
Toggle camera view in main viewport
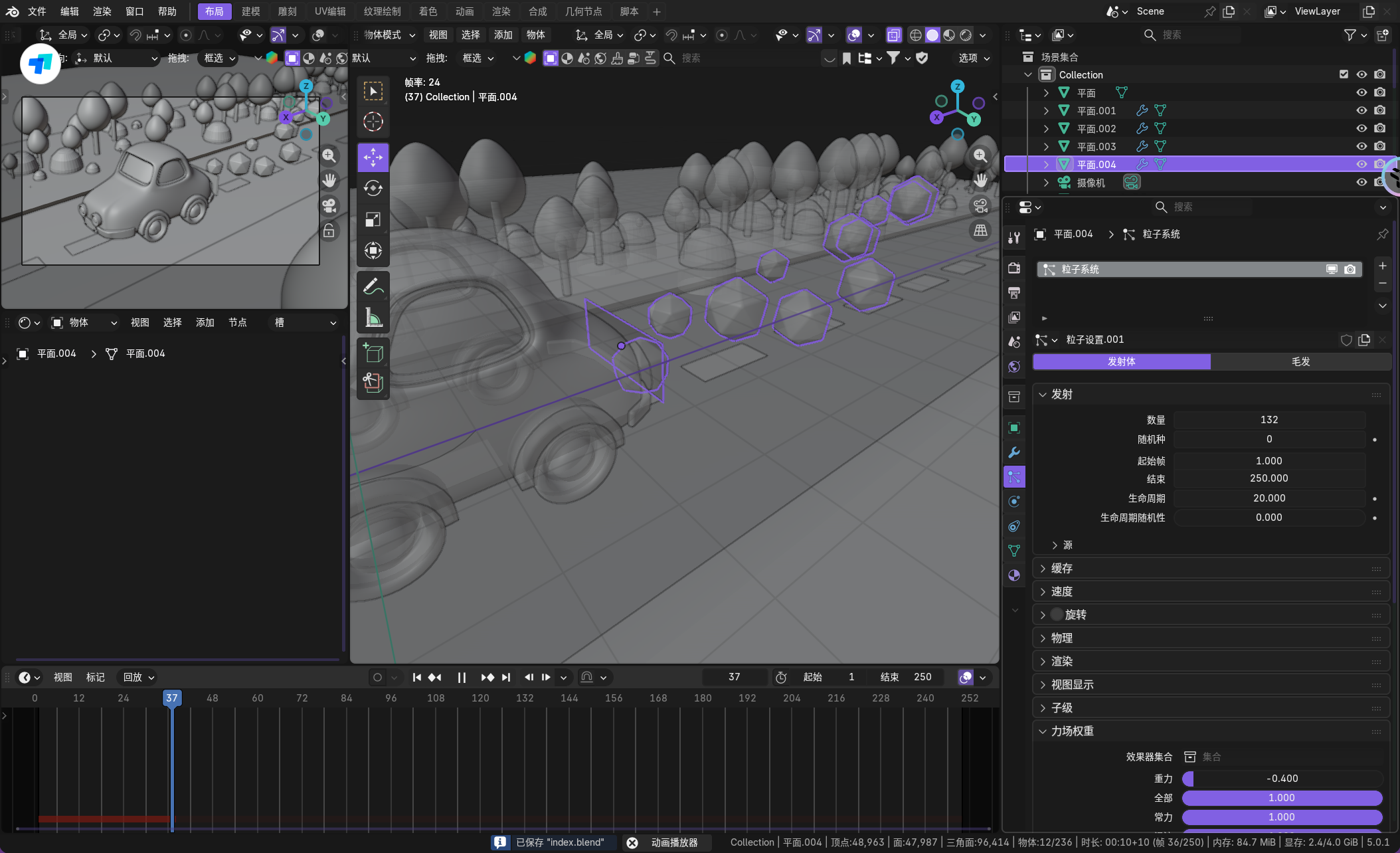(x=980, y=205)
